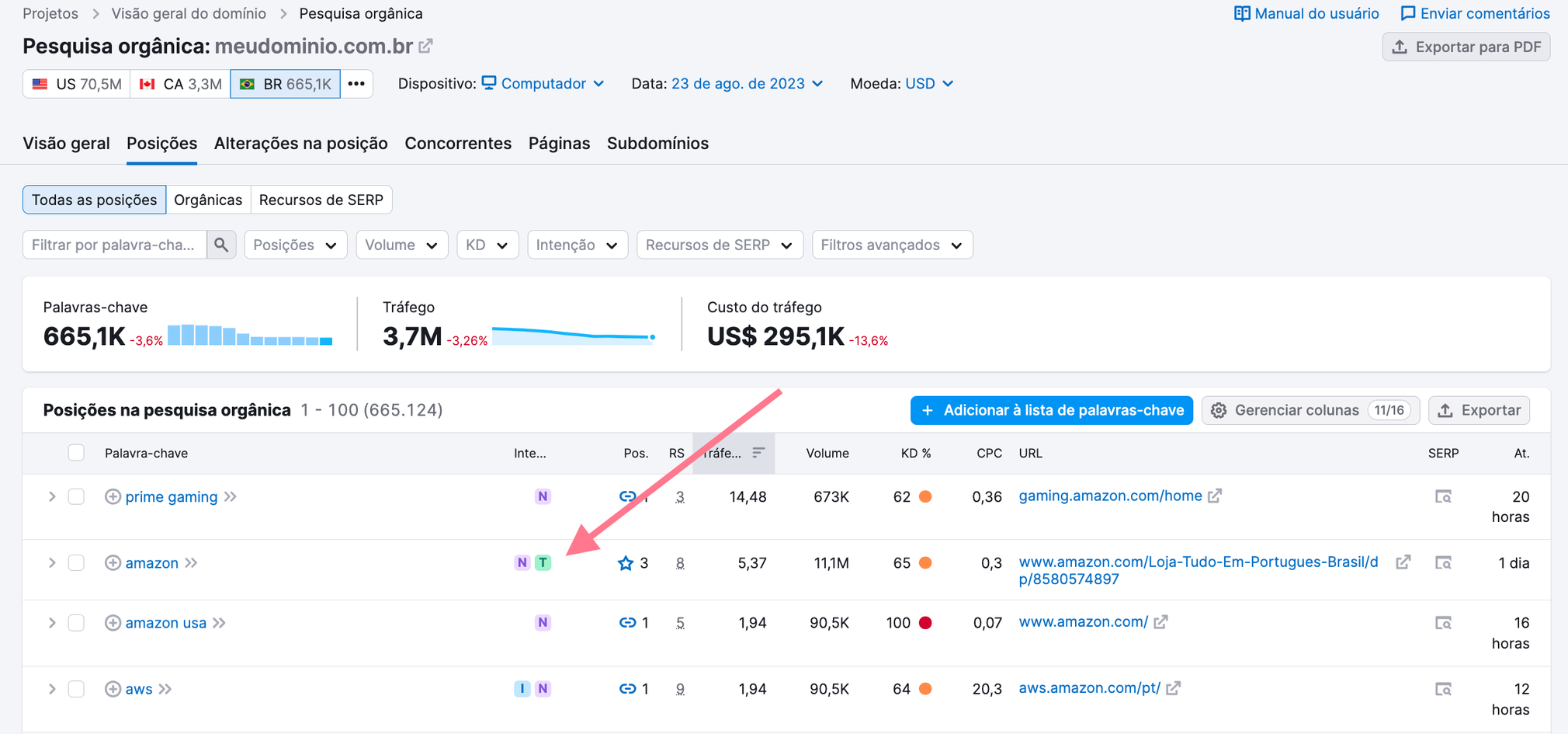Open external link icon for aws.amazon.com/pt/ URL
The width and height of the screenshot is (1568, 734).
coord(1173,687)
